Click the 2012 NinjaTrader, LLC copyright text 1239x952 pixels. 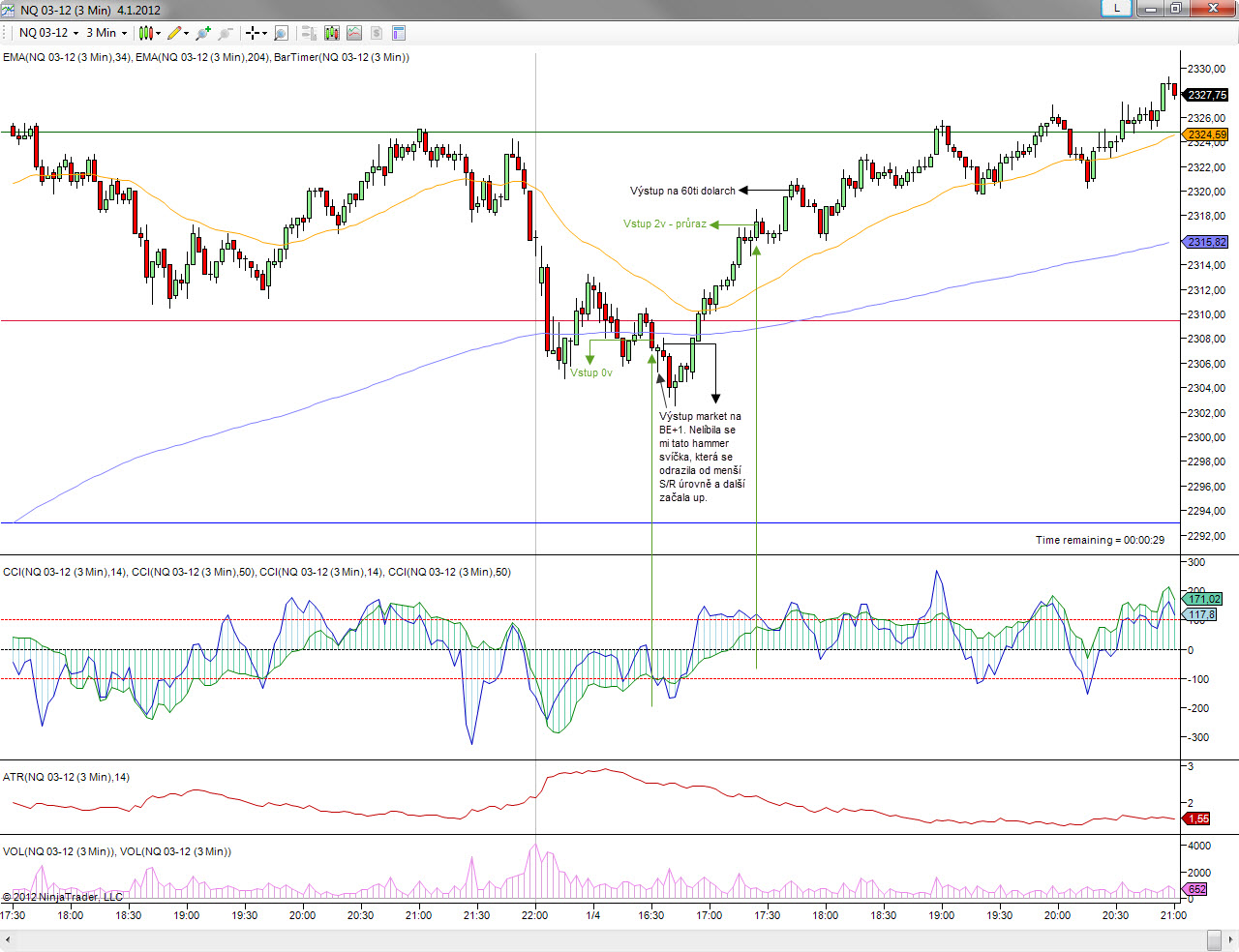[x=63, y=897]
